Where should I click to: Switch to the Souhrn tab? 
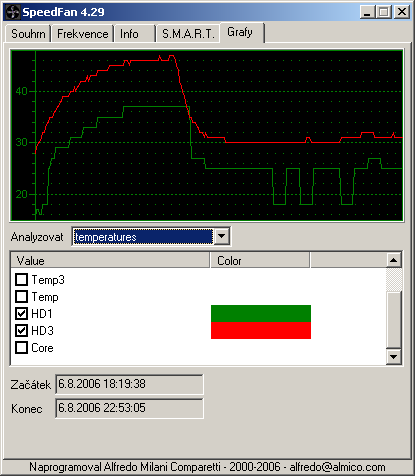28,34
